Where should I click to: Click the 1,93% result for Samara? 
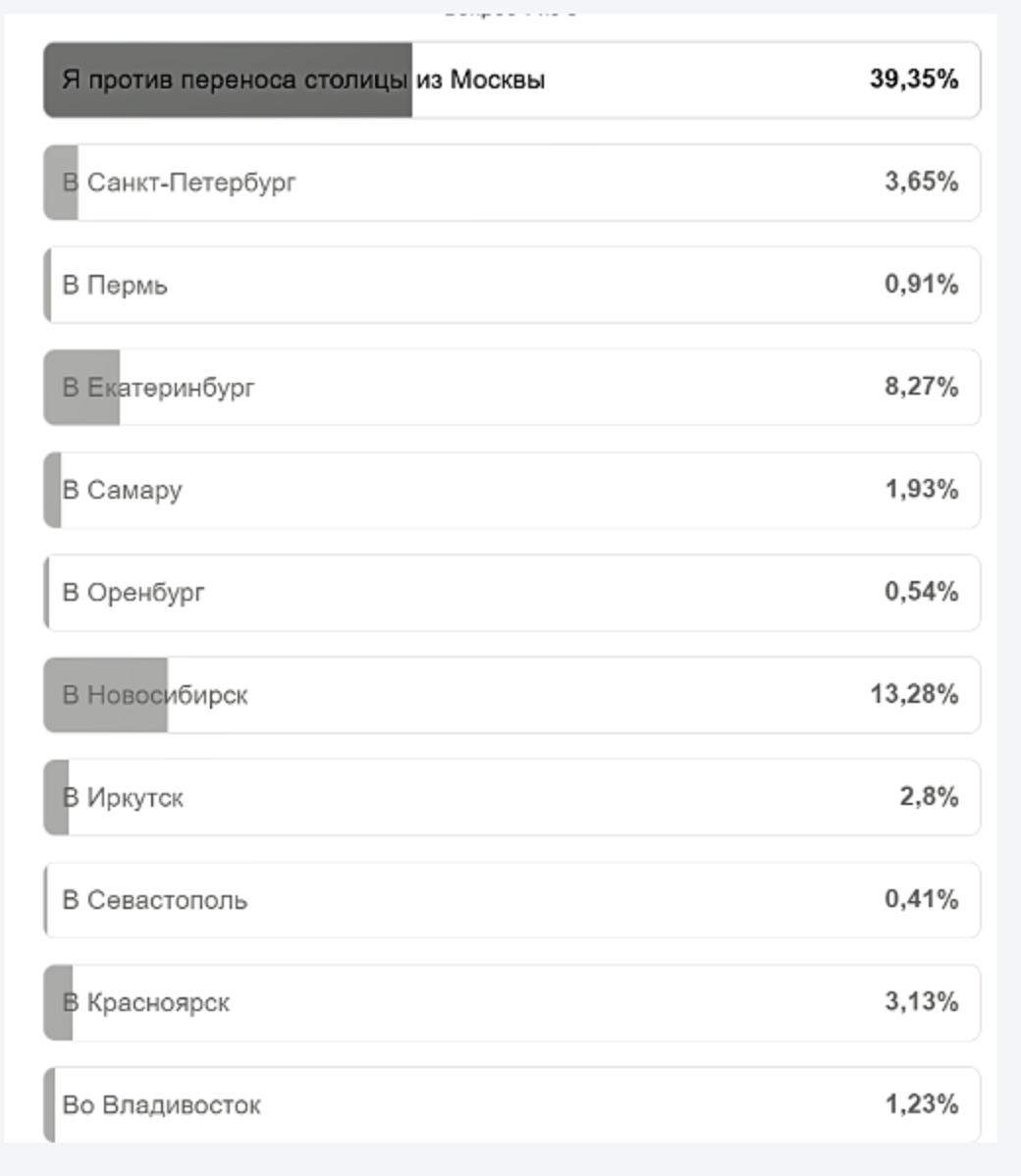[921, 489]
